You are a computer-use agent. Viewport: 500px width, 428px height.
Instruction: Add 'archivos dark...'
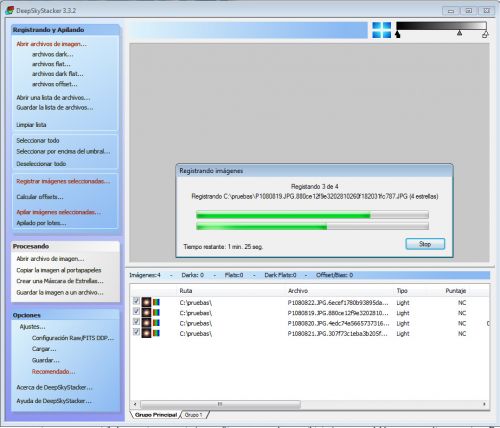pos(53,54)
